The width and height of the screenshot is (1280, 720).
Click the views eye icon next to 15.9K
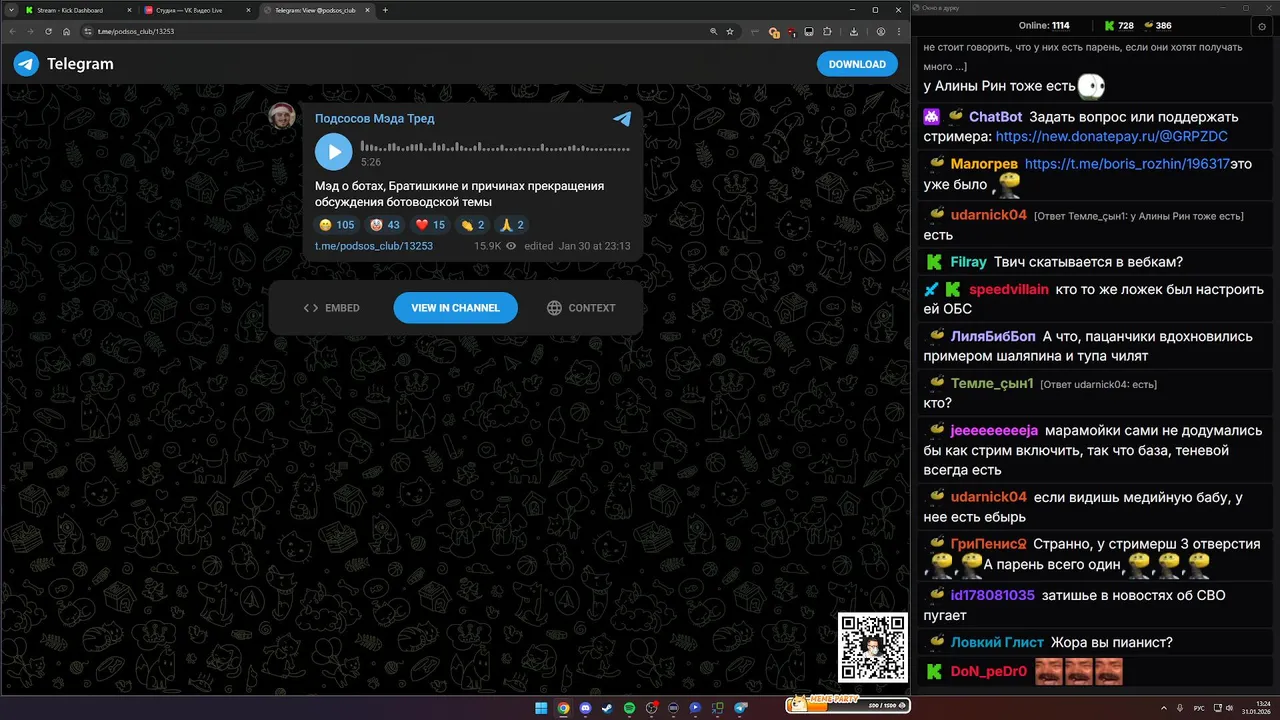click(511, 246)
